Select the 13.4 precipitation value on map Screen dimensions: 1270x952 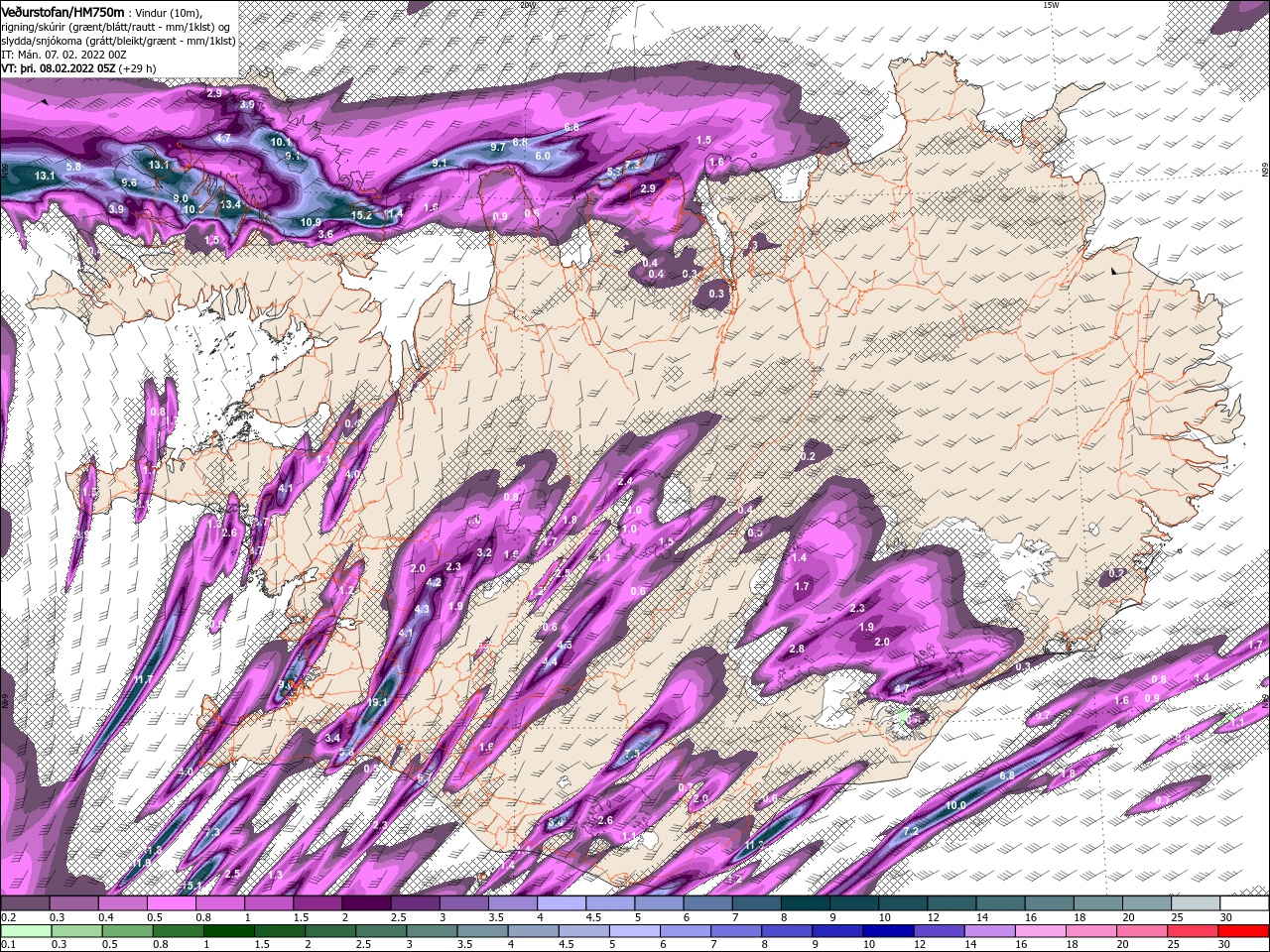point(230,204)
